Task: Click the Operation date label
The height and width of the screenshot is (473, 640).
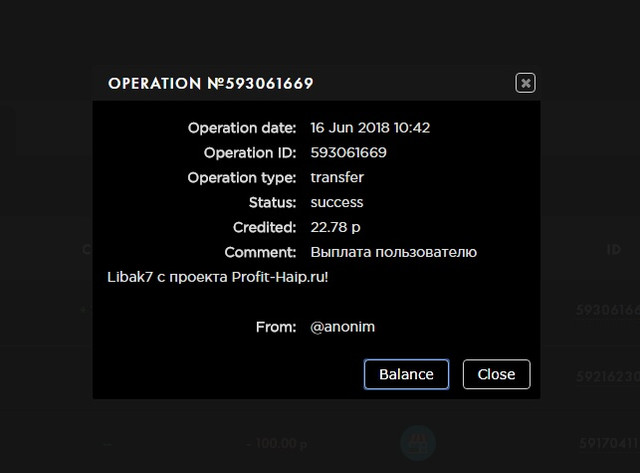Action: click(x=242, y=128)
